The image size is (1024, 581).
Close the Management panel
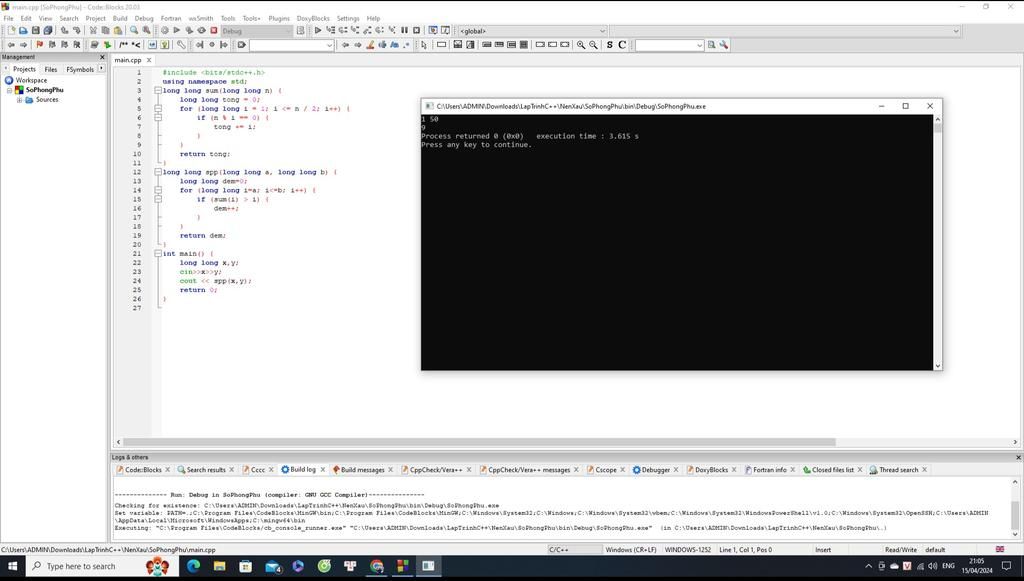(x=102, y=57)
